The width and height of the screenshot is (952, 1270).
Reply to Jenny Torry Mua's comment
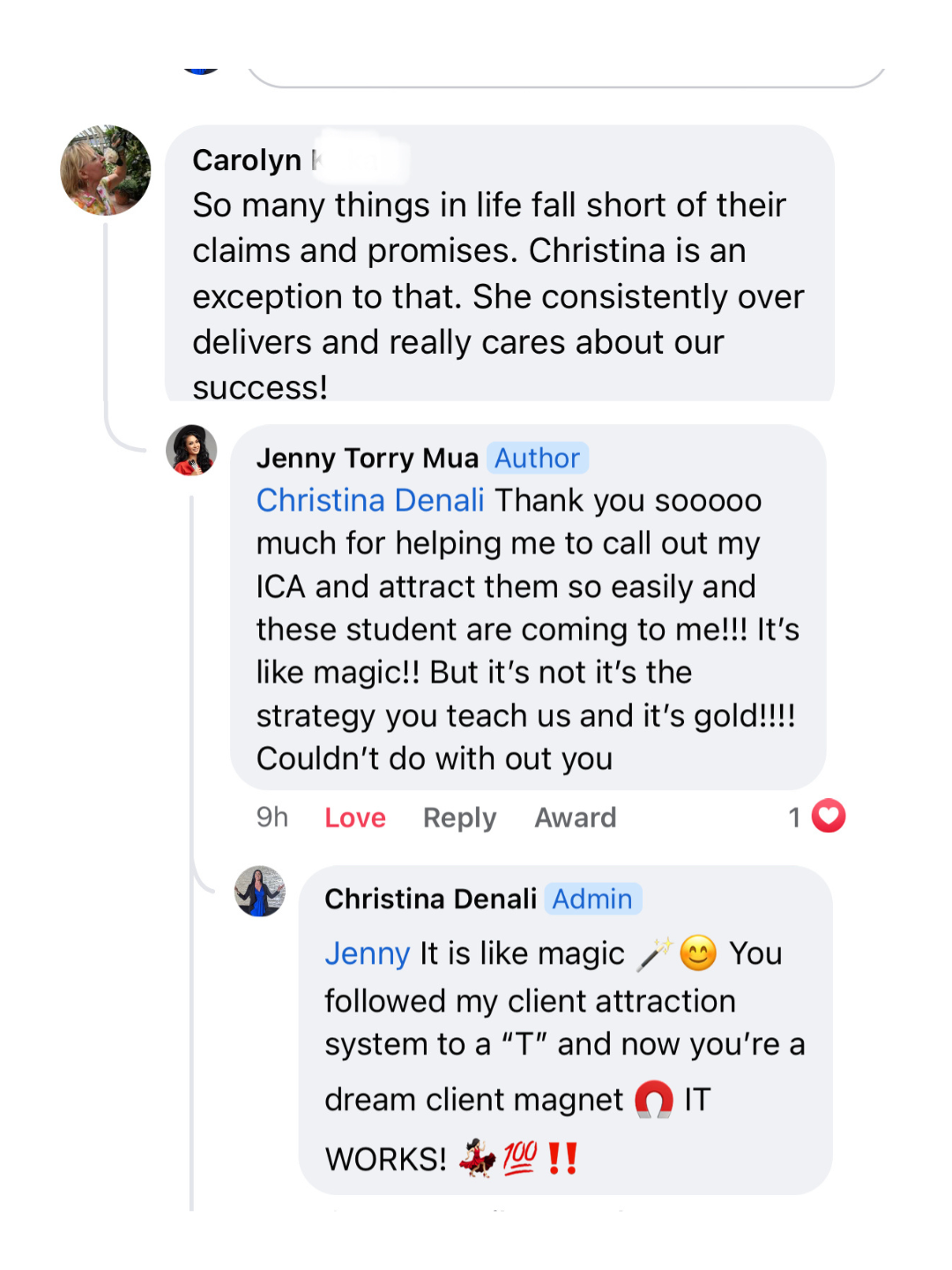point(459,818)
